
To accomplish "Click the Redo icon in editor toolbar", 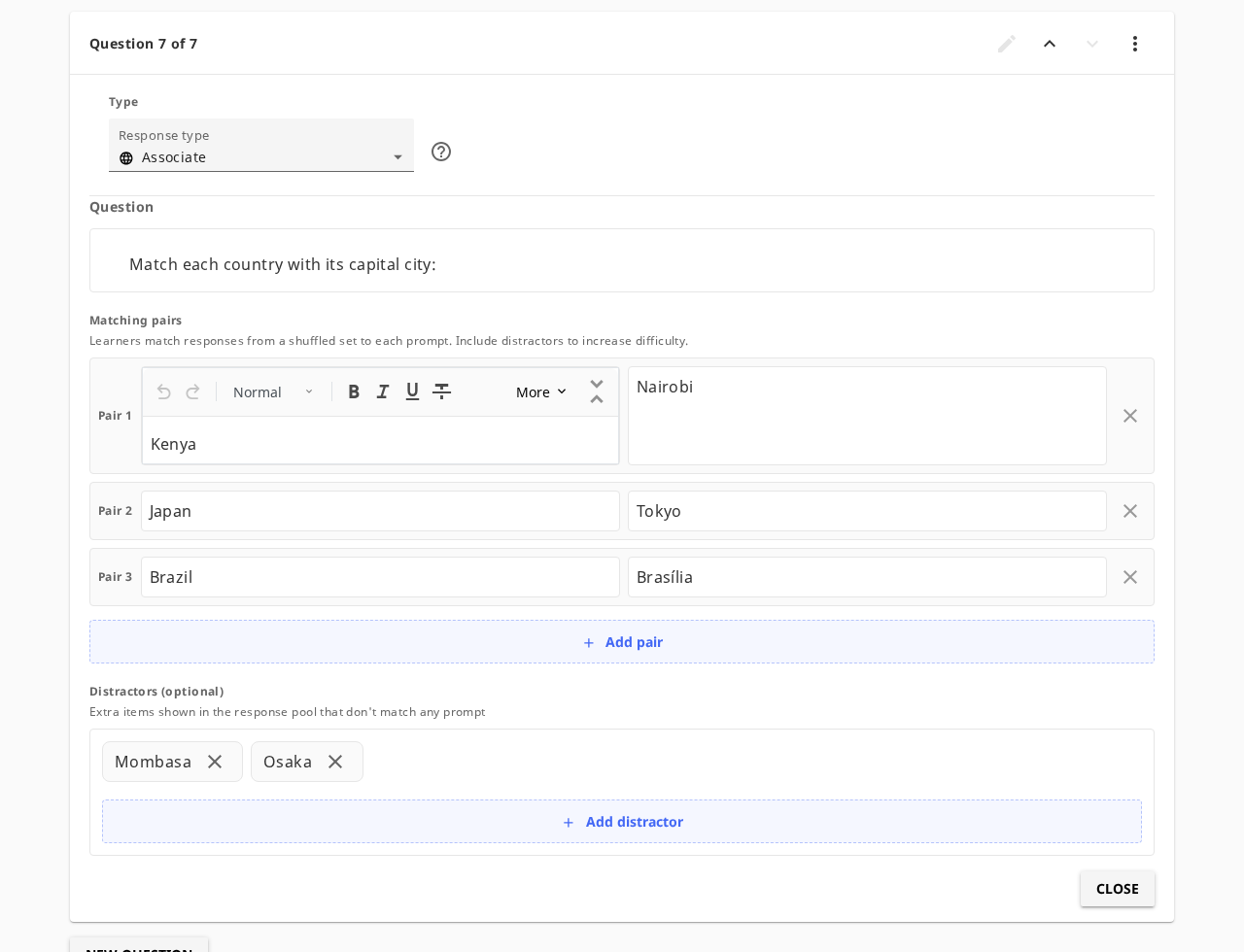I will pyautogui.click(x=192, y=391).
